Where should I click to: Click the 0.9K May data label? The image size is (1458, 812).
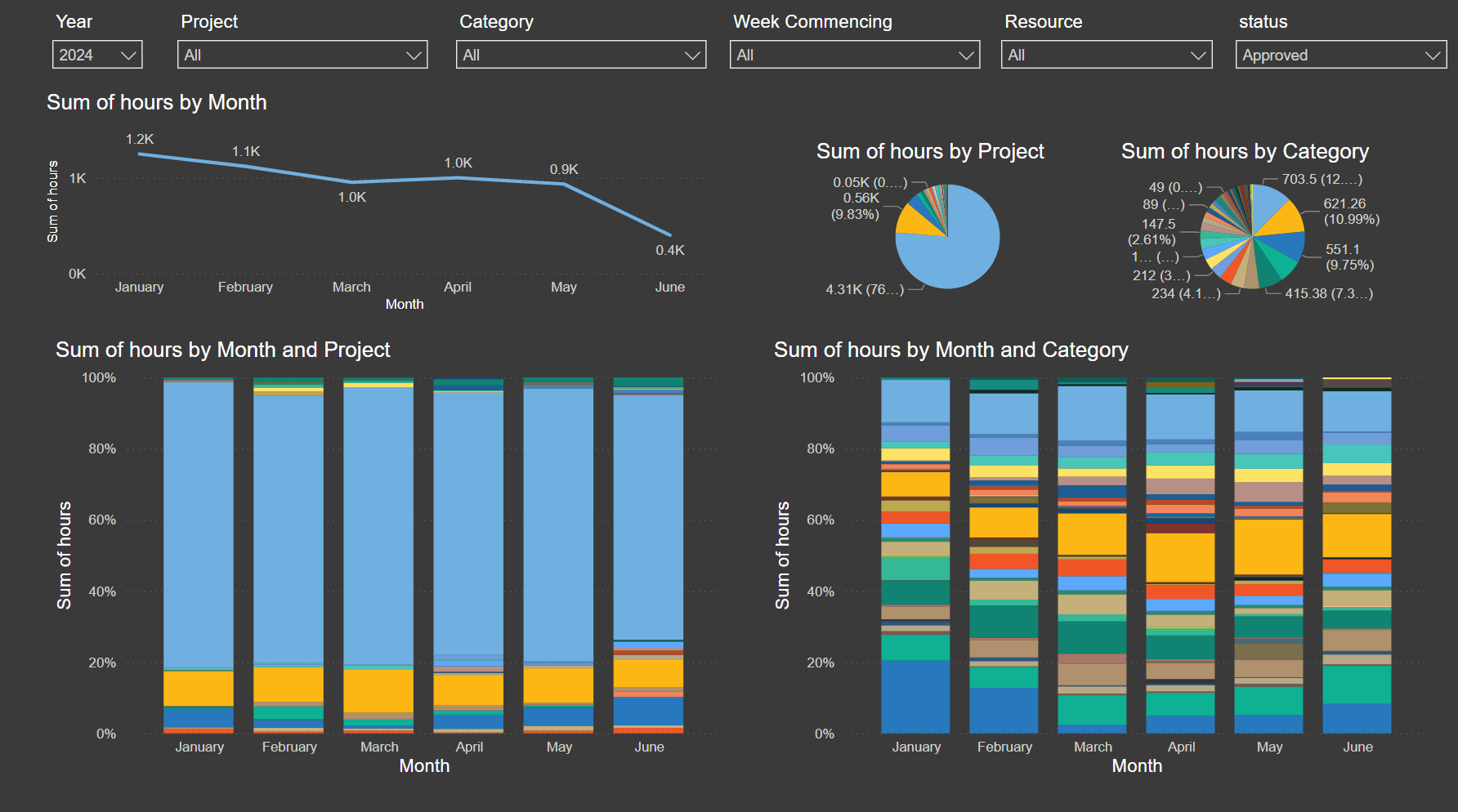point(564,169)
